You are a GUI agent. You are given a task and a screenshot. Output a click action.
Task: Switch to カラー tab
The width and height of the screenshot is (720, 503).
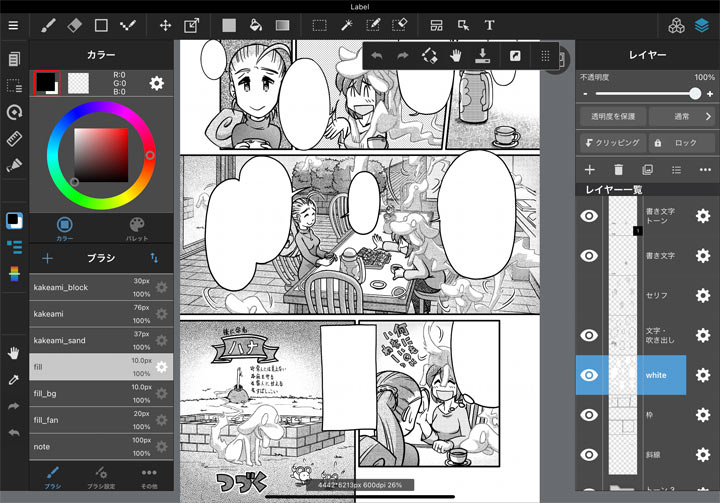(x=65, y=229)
